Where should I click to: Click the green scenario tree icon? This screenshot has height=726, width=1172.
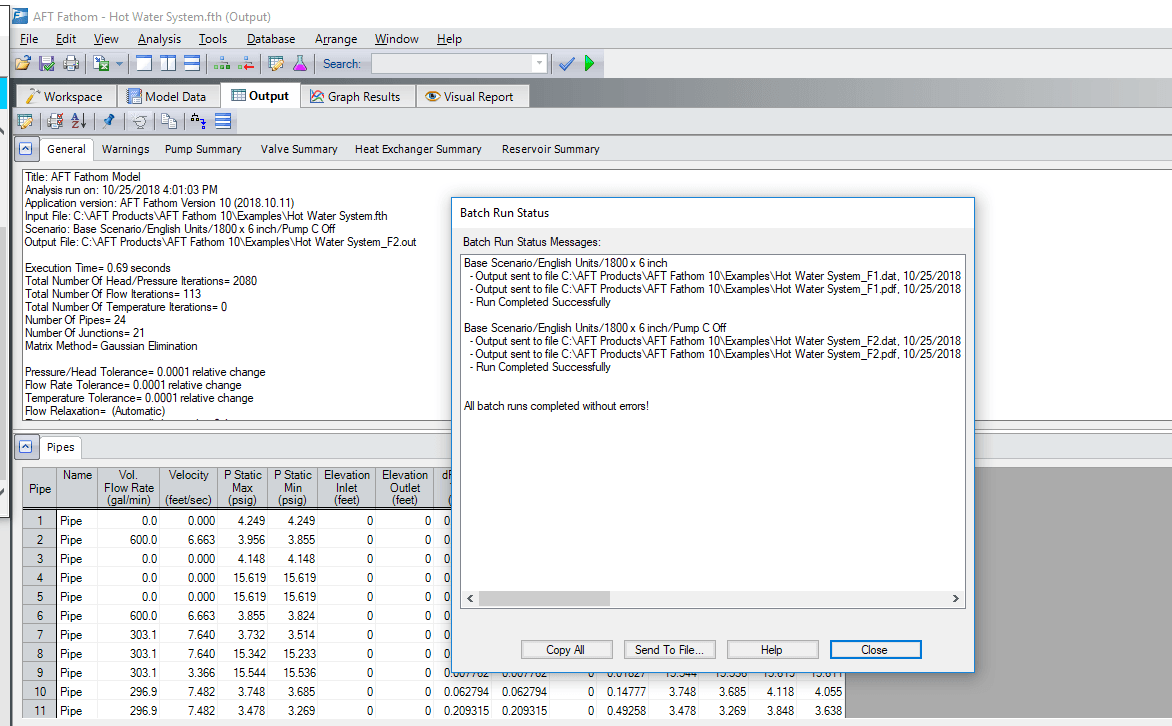pyautogui.click(x=222, y=64)
